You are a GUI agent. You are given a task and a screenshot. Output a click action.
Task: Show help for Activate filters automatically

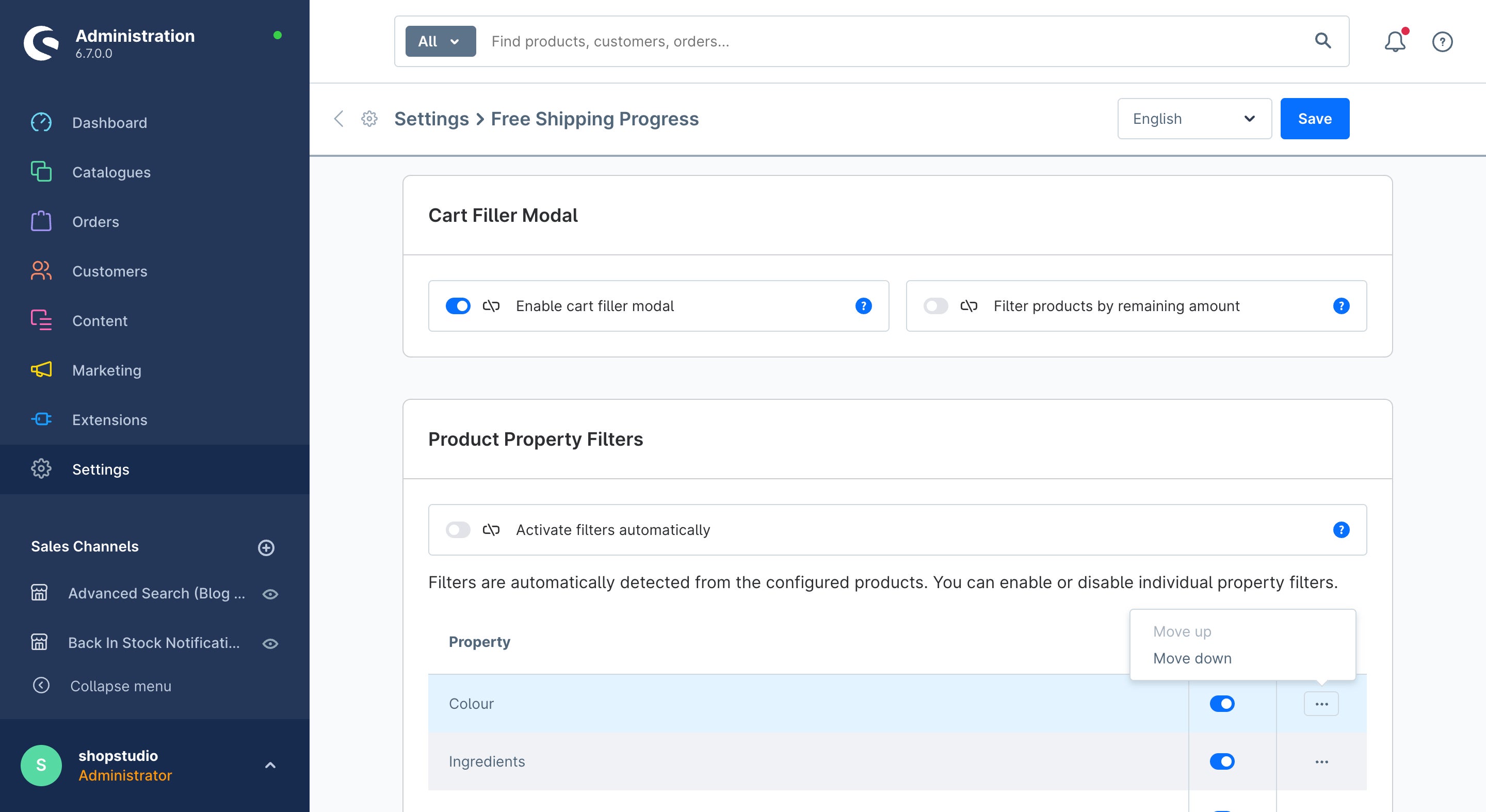tap(1341, 529)
